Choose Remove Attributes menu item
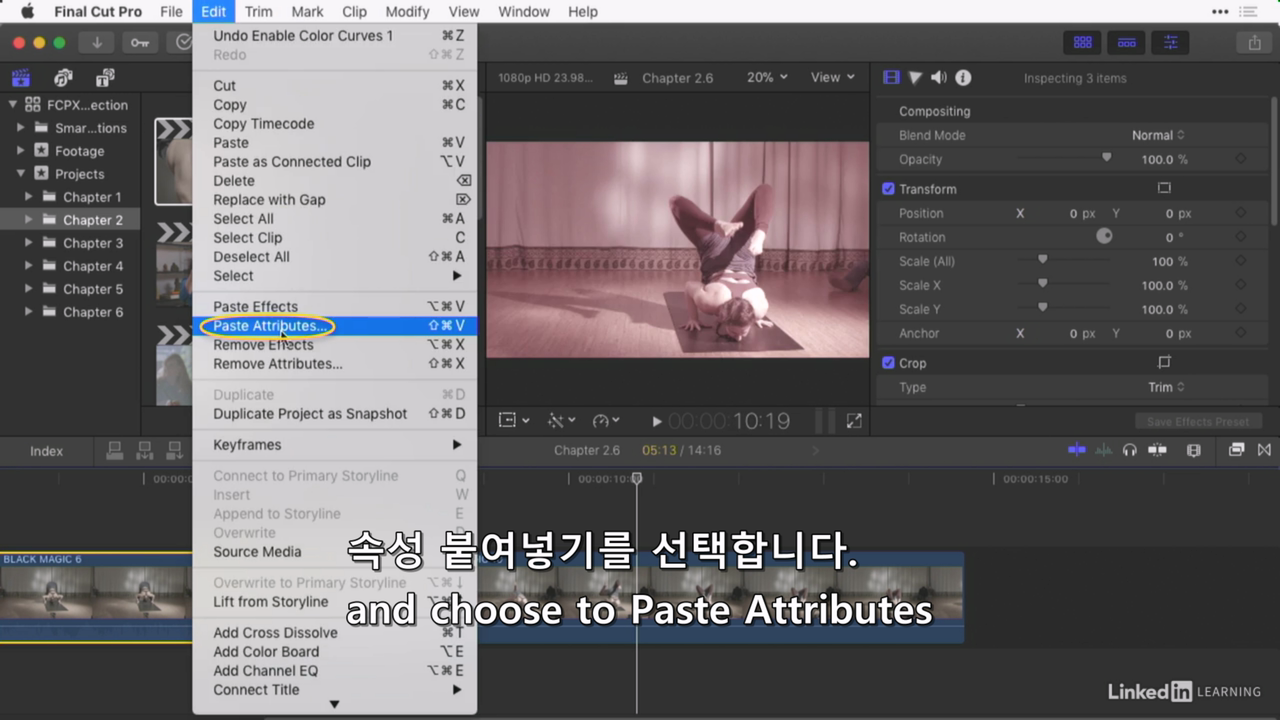The height and width of the screenshot is (720, 1280). tap(334, 364)
